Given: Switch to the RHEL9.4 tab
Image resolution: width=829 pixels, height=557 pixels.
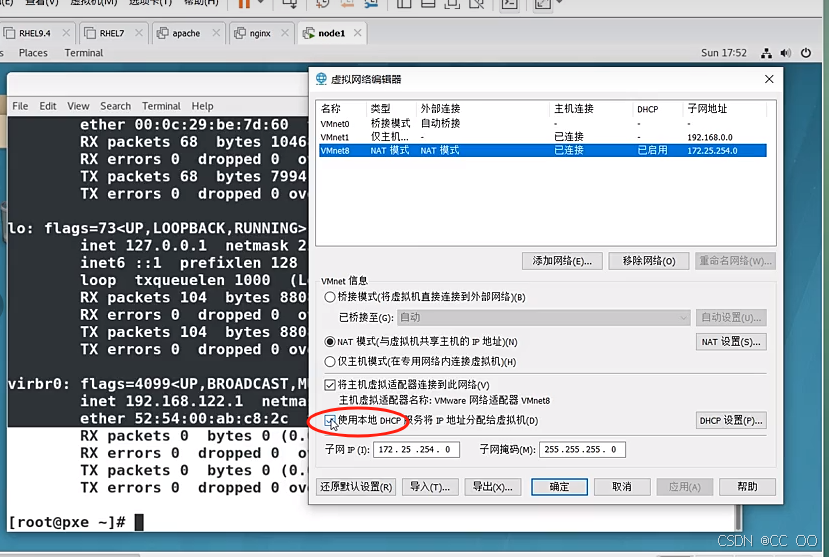Looking at the screenshot, I should (34, 33).
